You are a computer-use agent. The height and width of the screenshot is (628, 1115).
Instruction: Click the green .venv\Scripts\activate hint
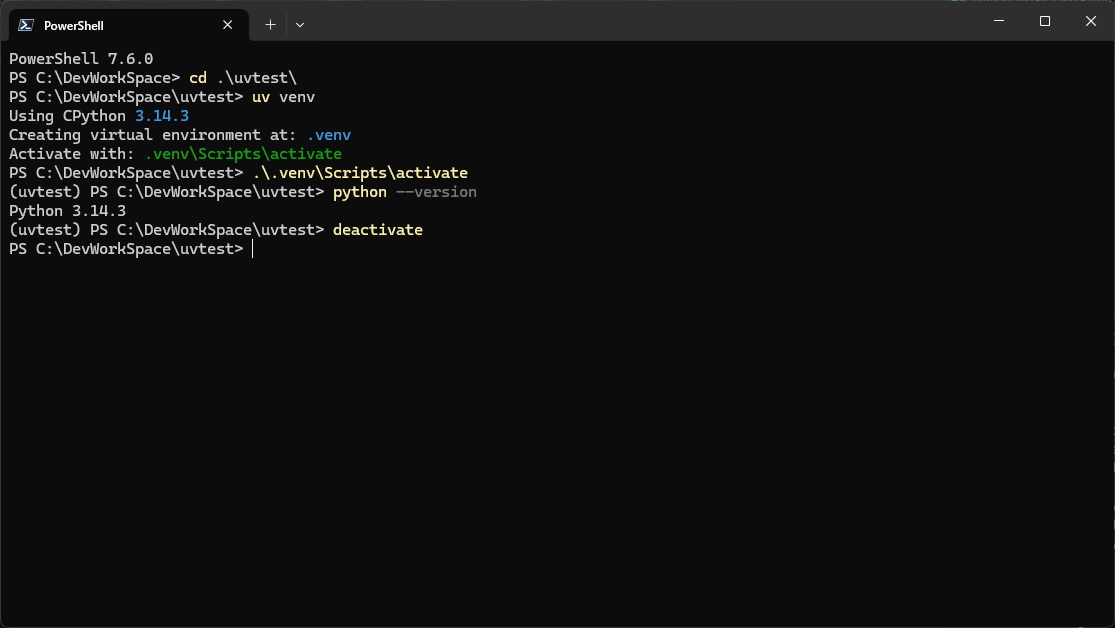coord(243,154)
